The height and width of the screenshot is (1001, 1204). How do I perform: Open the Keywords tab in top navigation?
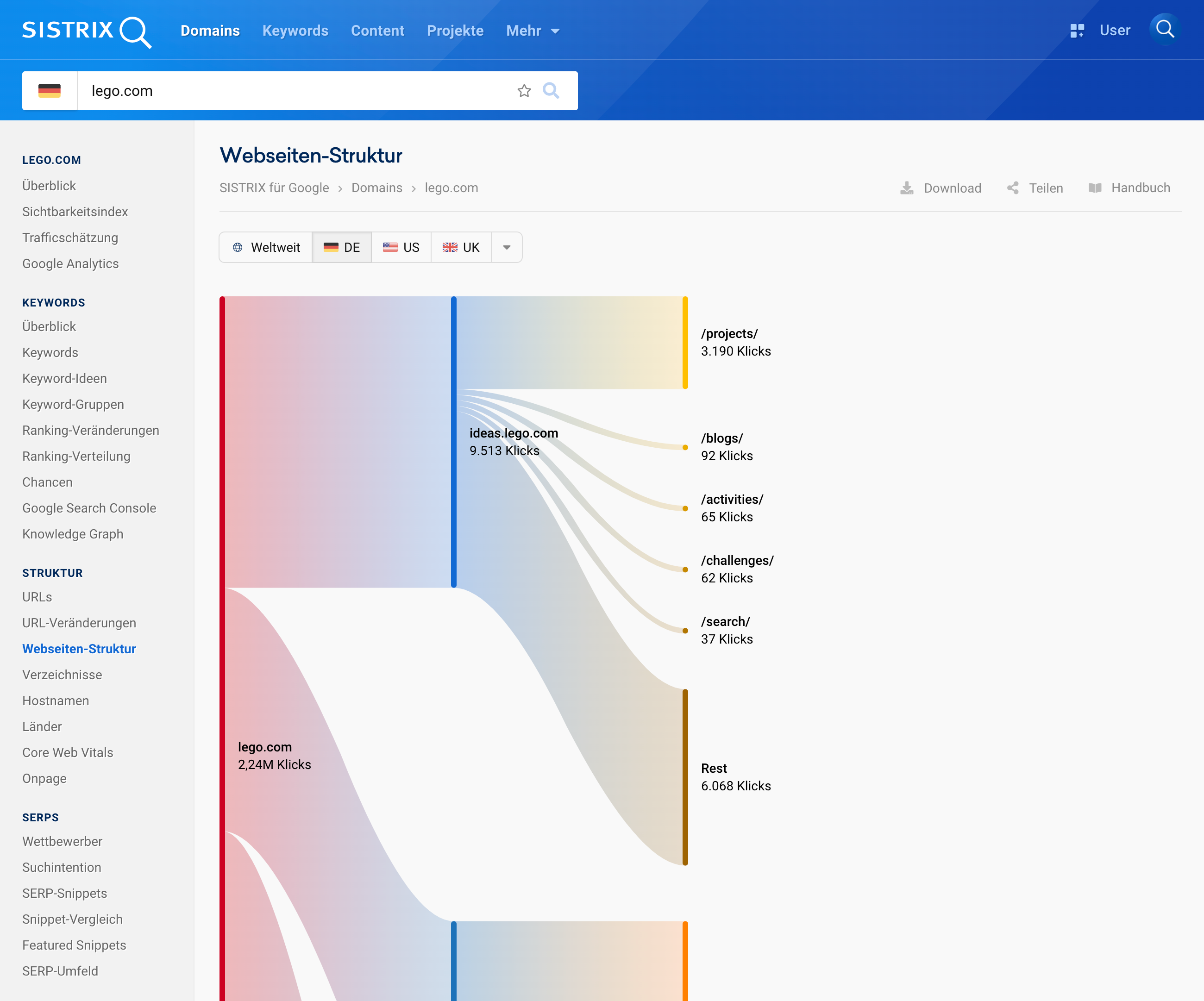(x=295, y=31)
